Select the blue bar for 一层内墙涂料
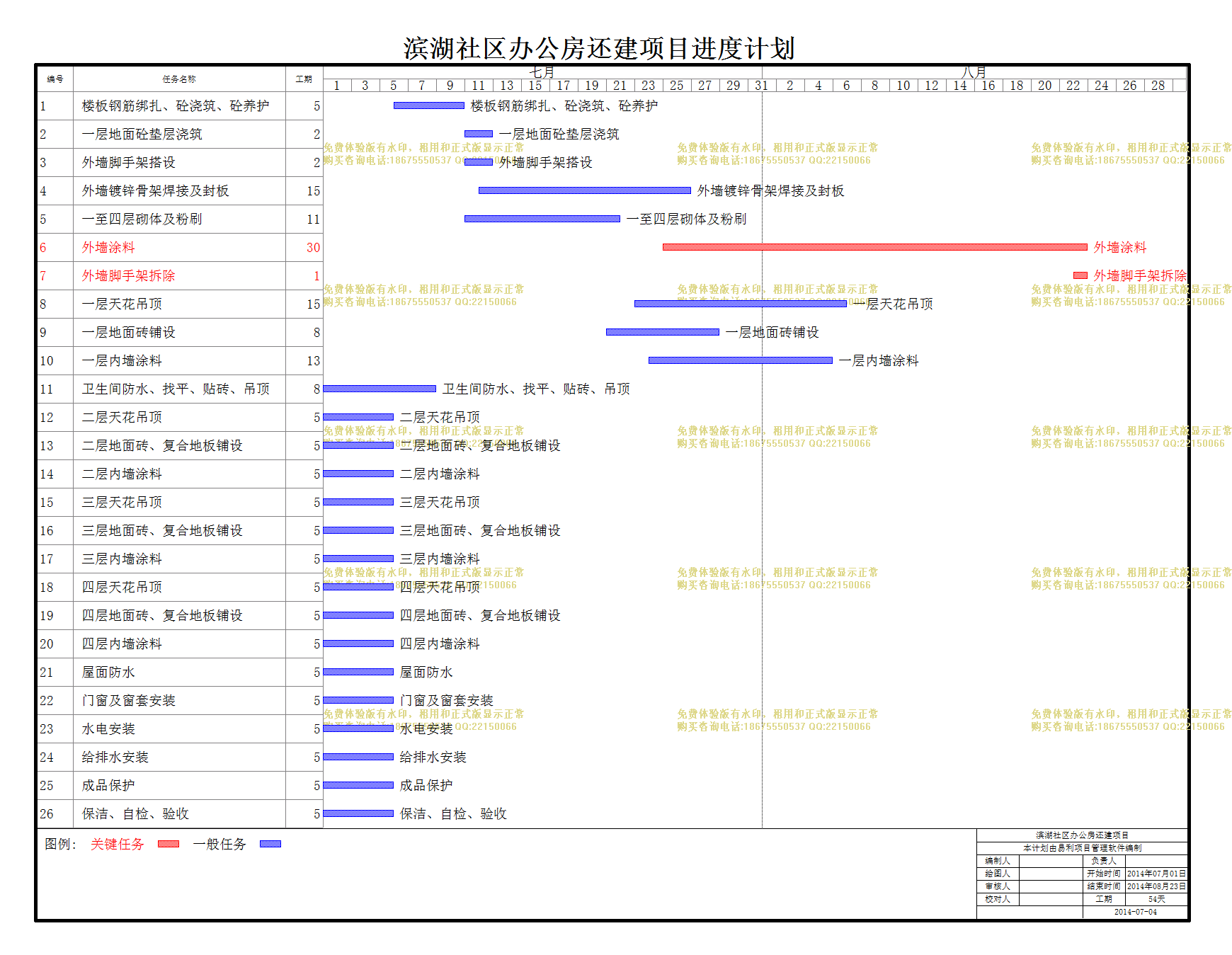Viewport: 1232px width, 955px height. pos(741,360)
